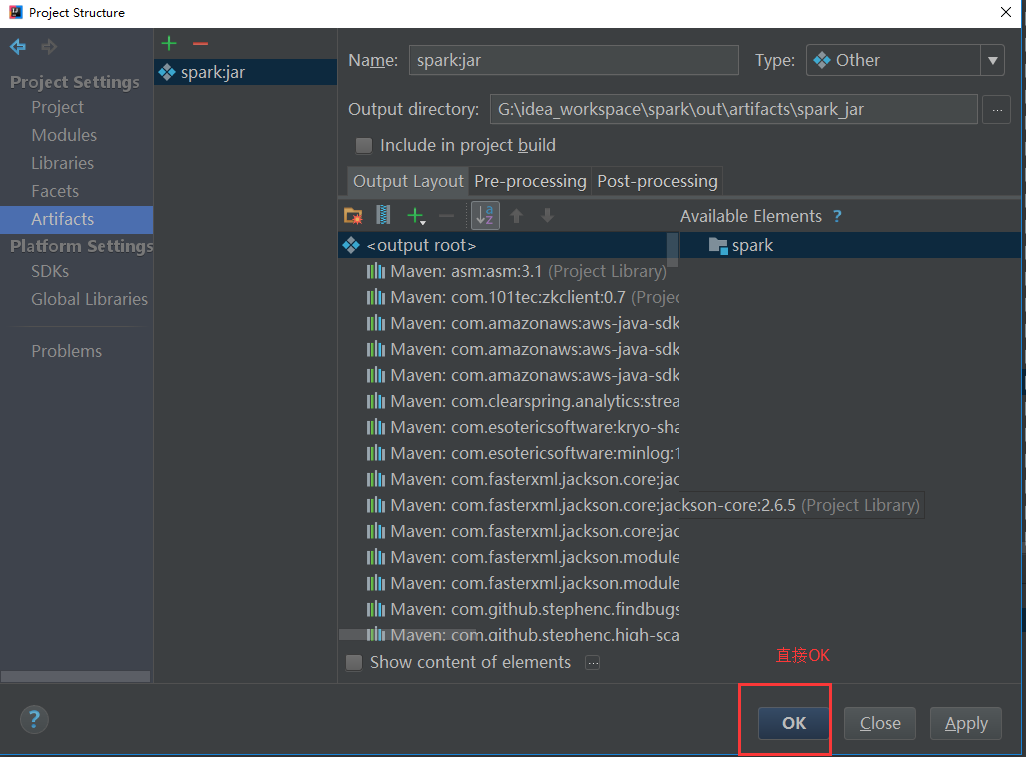This screenshot has height=757, width=1026.
Task: Click the output layout horizontal scrollbar
Action: tap(408, 634)
